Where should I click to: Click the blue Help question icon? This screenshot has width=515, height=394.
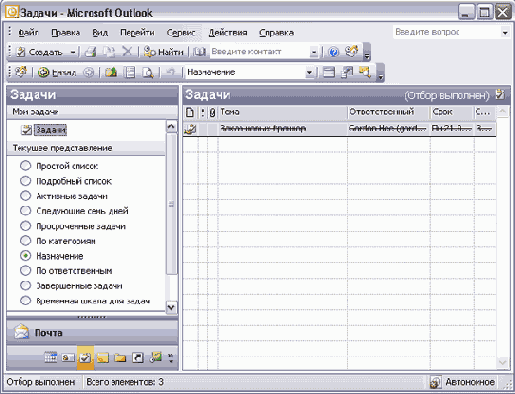pos(333,52)
